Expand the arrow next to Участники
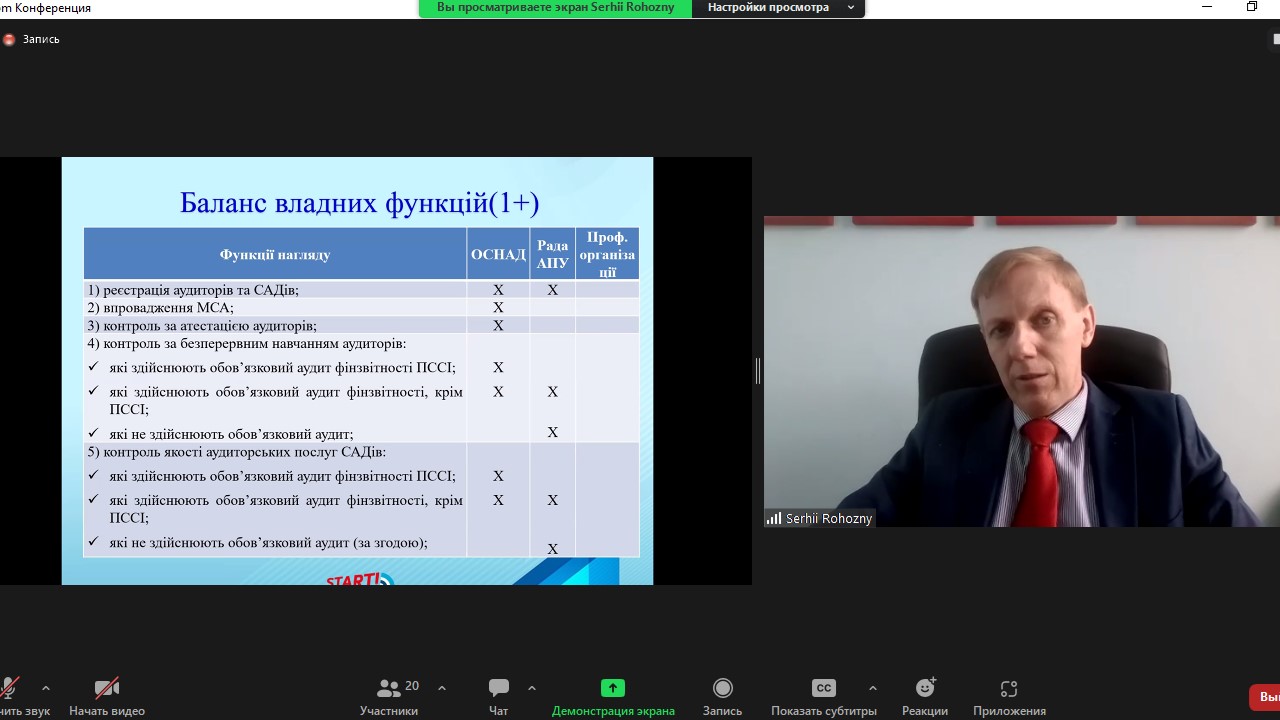The height and width of the screenshot is (720, 1280). [442, 688]
